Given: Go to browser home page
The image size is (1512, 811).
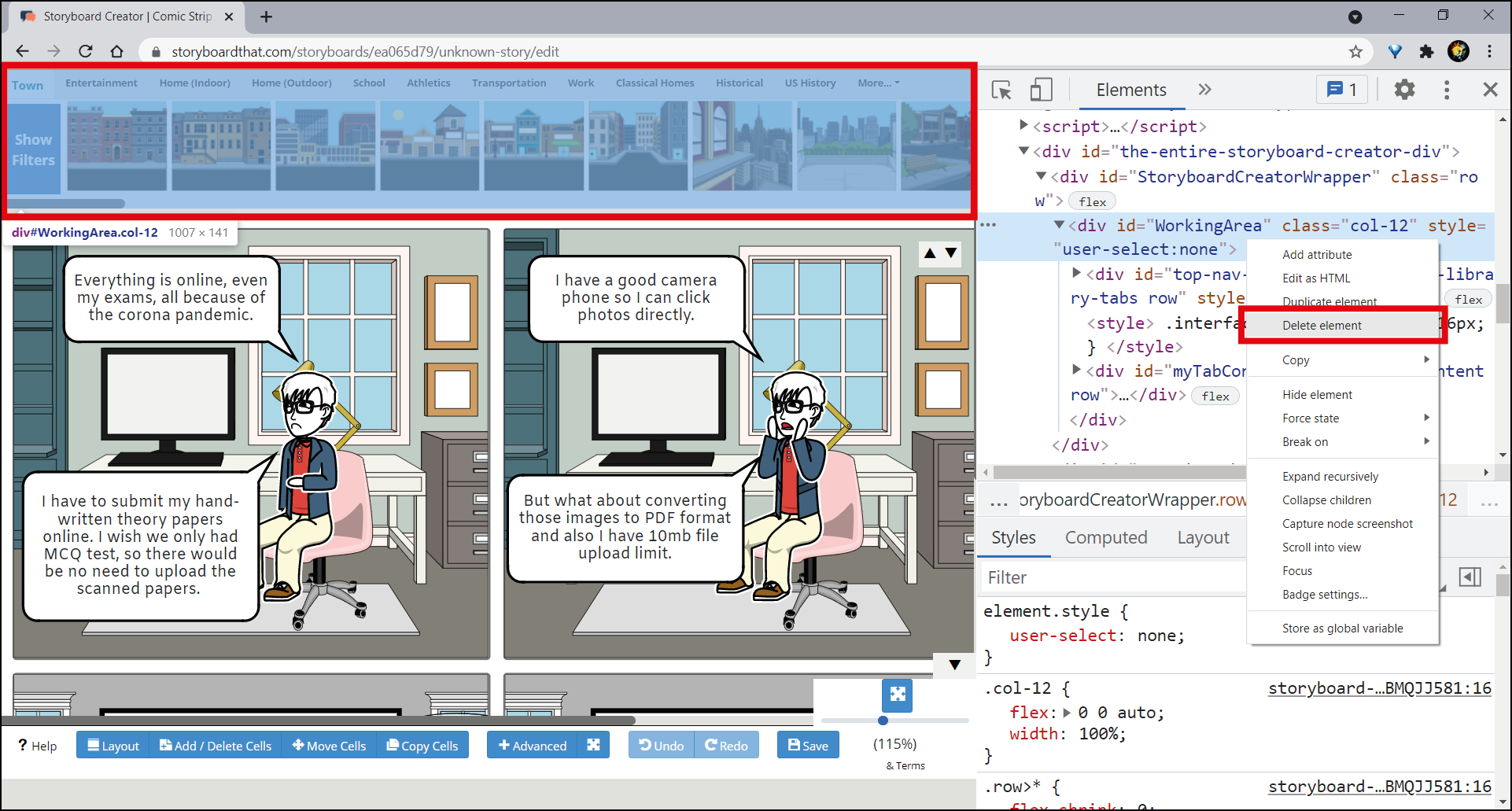Looking at the screenshot, I should click(x=116, y=51).
